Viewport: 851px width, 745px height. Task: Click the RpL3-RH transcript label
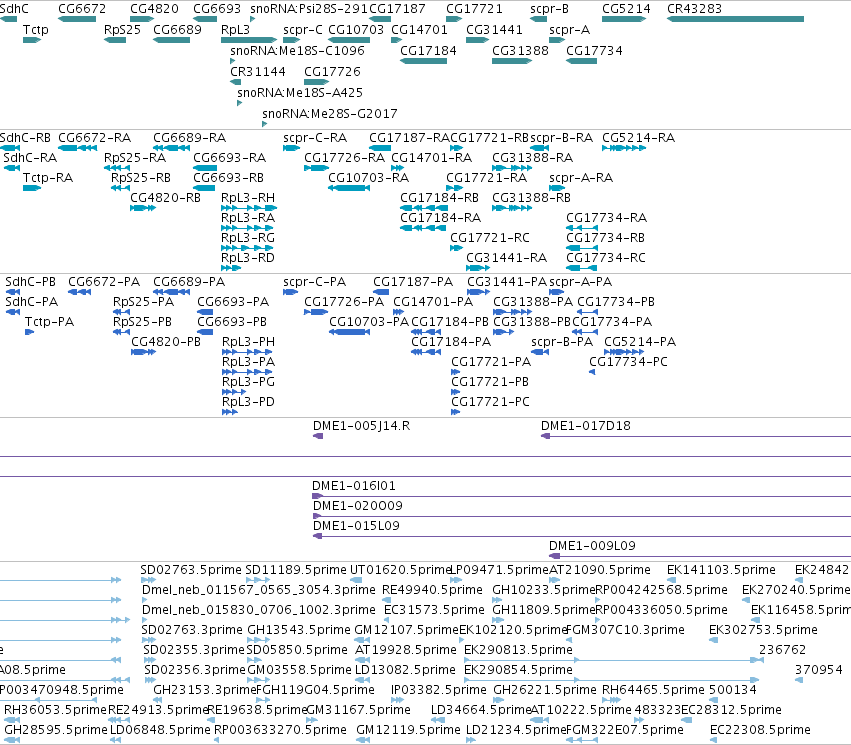pyautogui.click(x=248, y=198)
